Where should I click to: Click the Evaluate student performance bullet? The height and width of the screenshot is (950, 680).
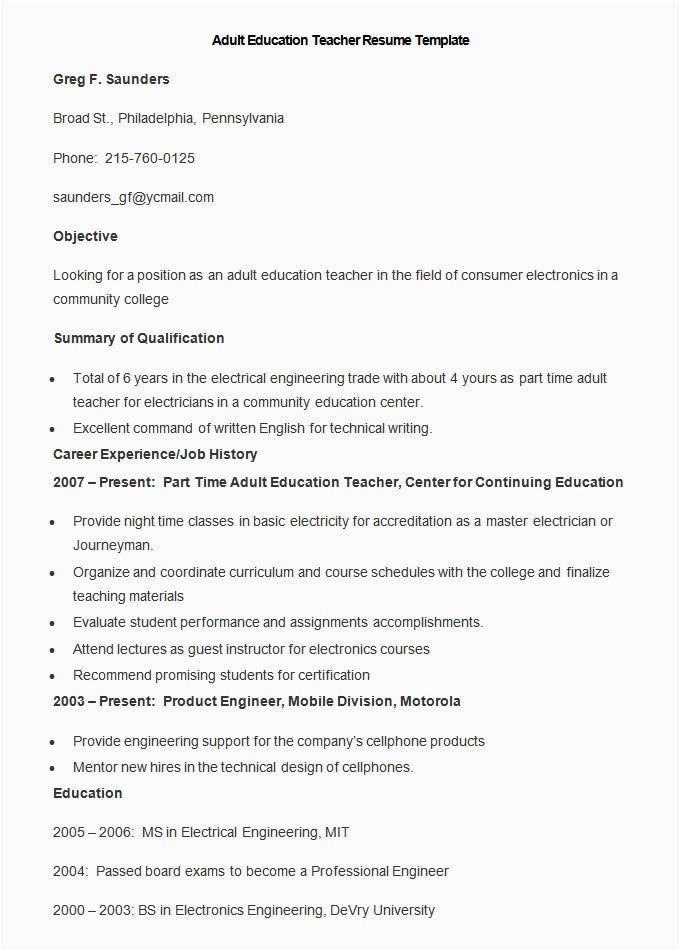click(277, 622)
